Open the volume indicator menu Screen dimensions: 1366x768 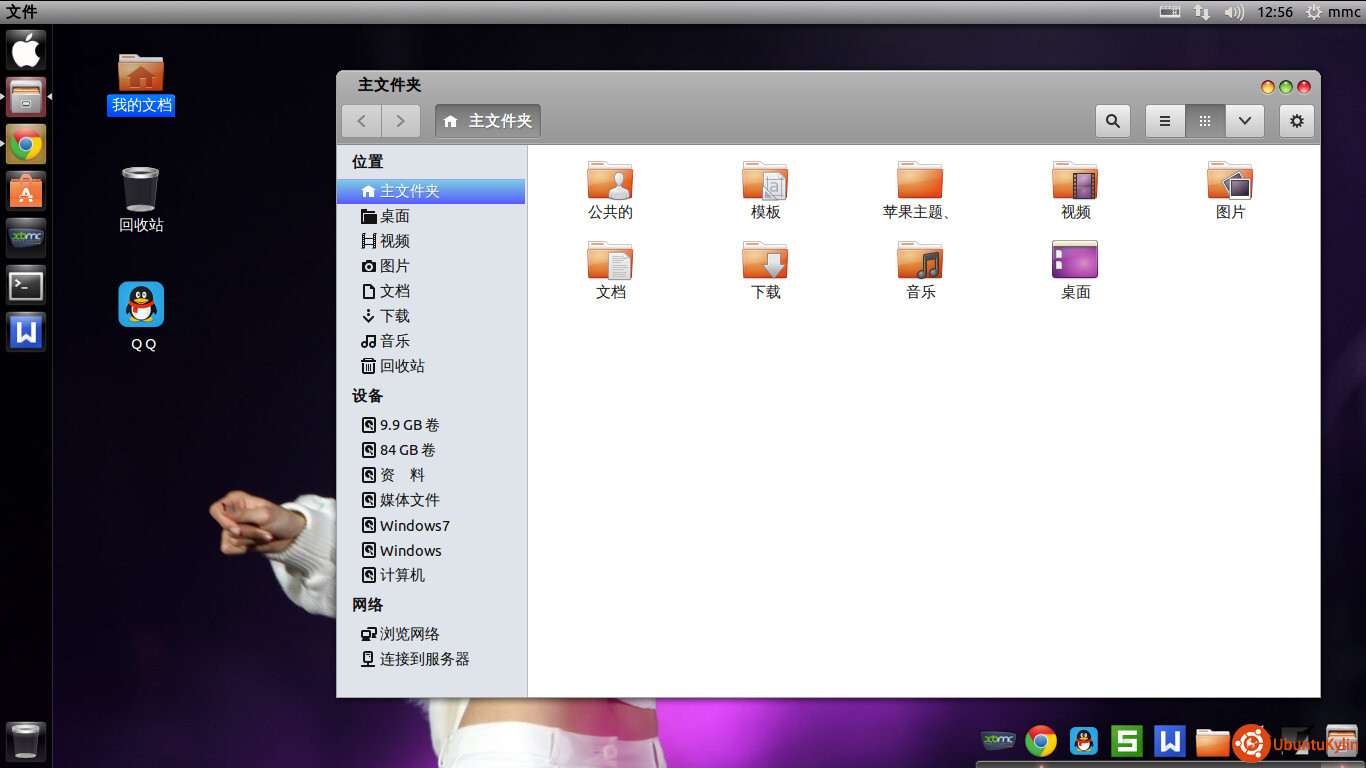[x=1234, y=12]
